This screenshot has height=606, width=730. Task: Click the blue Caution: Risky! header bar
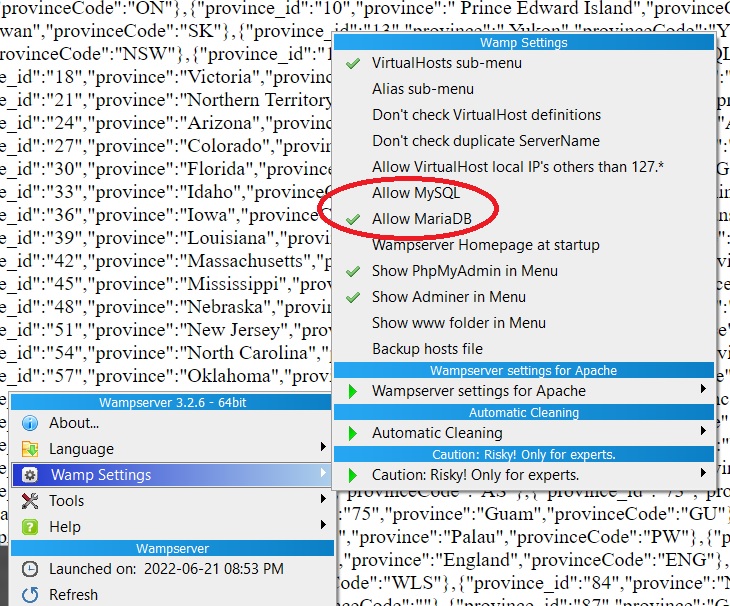[524, 454]
